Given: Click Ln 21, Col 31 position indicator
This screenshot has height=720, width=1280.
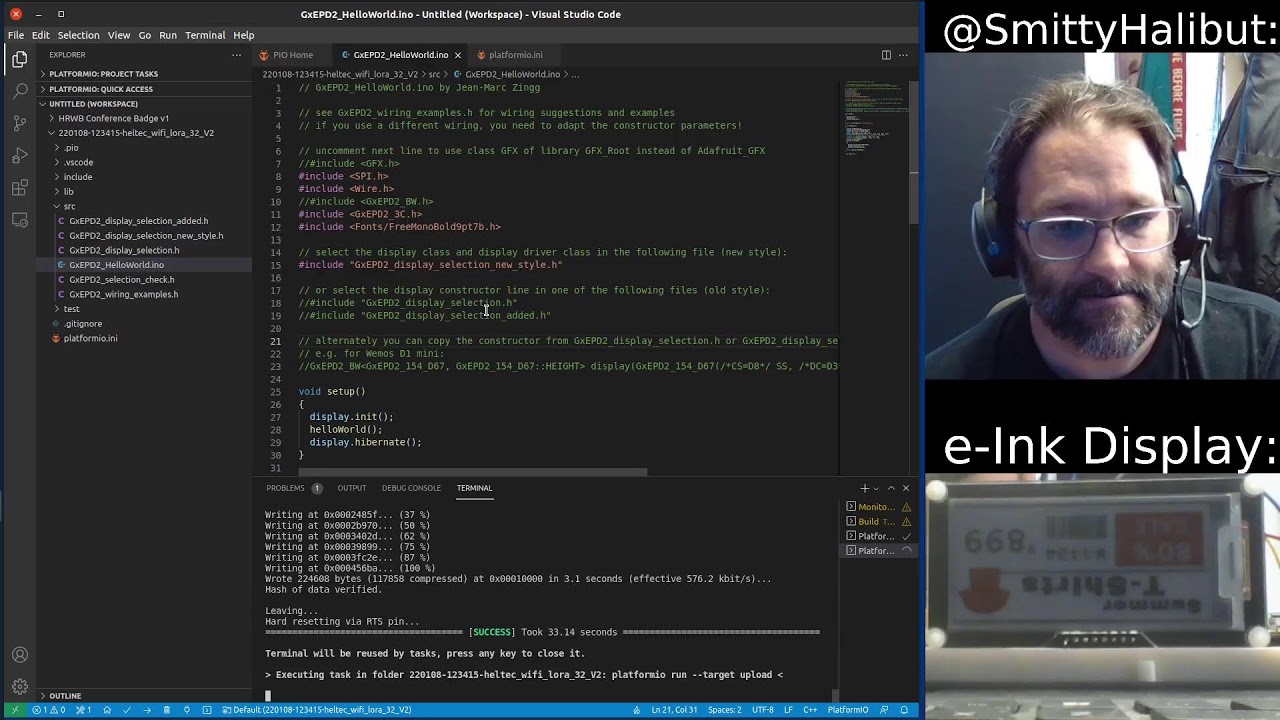Looking at the screenshot, I should coord(676,710).
